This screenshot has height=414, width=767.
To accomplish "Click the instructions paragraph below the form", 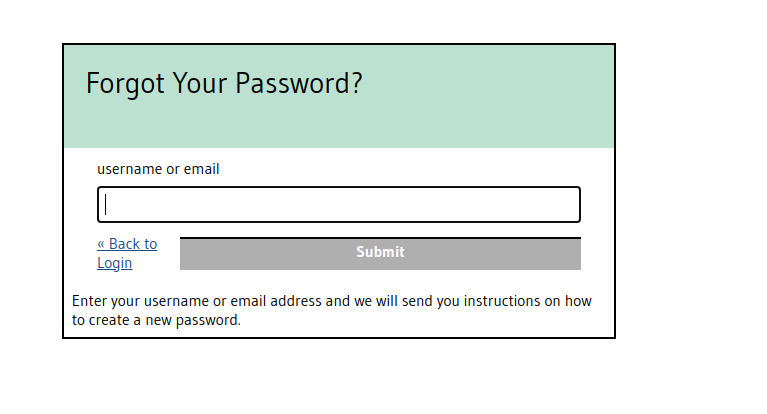I will (x=332, y=310).
